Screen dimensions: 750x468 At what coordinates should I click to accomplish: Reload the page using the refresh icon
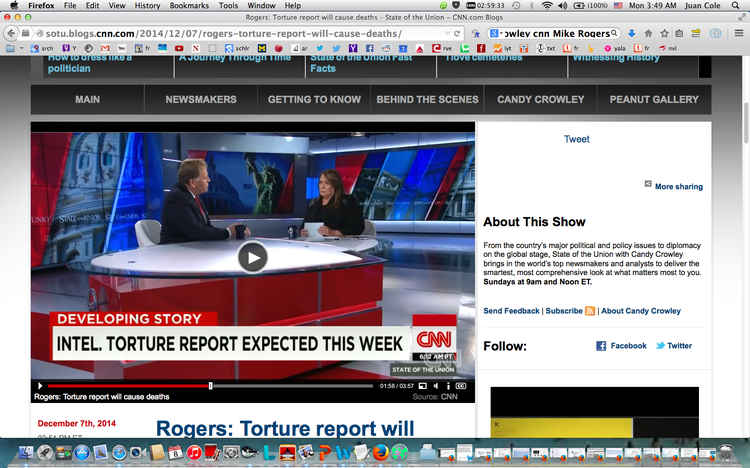457,33
